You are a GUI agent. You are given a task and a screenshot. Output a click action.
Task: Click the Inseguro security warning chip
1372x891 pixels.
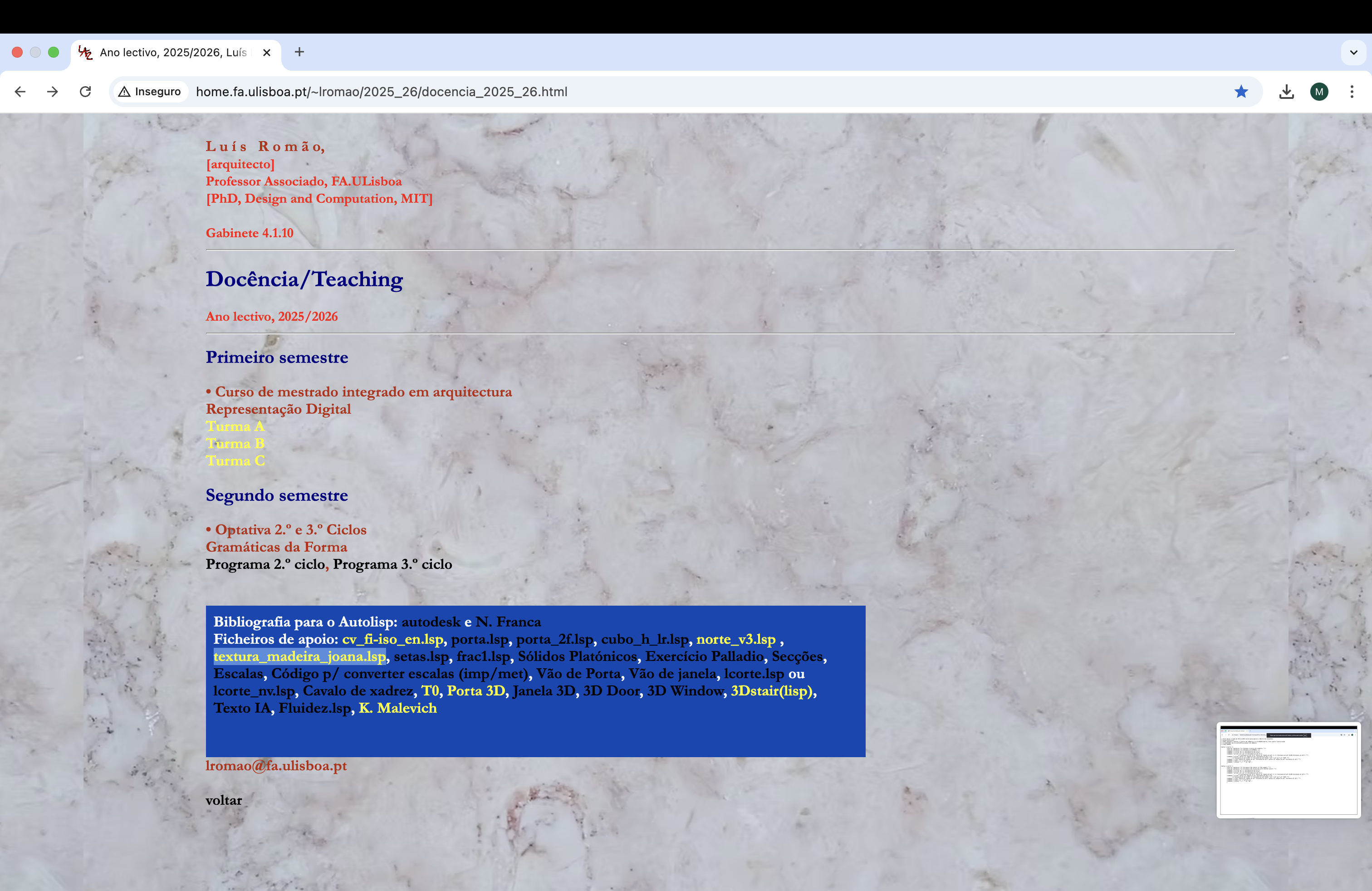coord(151,92)
